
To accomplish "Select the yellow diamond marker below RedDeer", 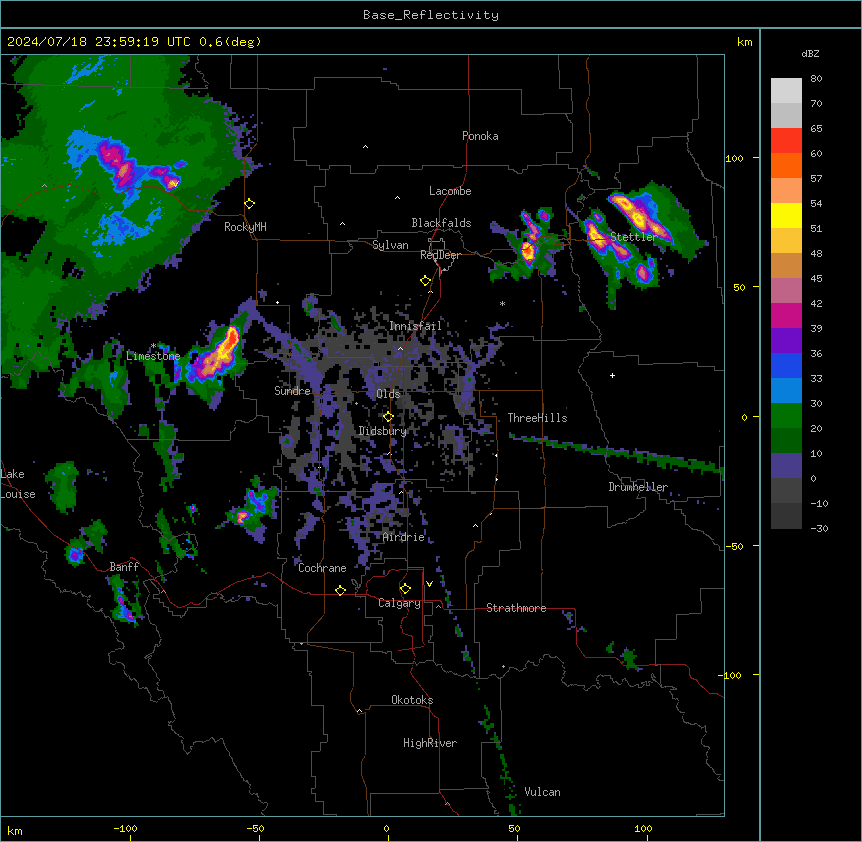I will click(x=426, y=281).
